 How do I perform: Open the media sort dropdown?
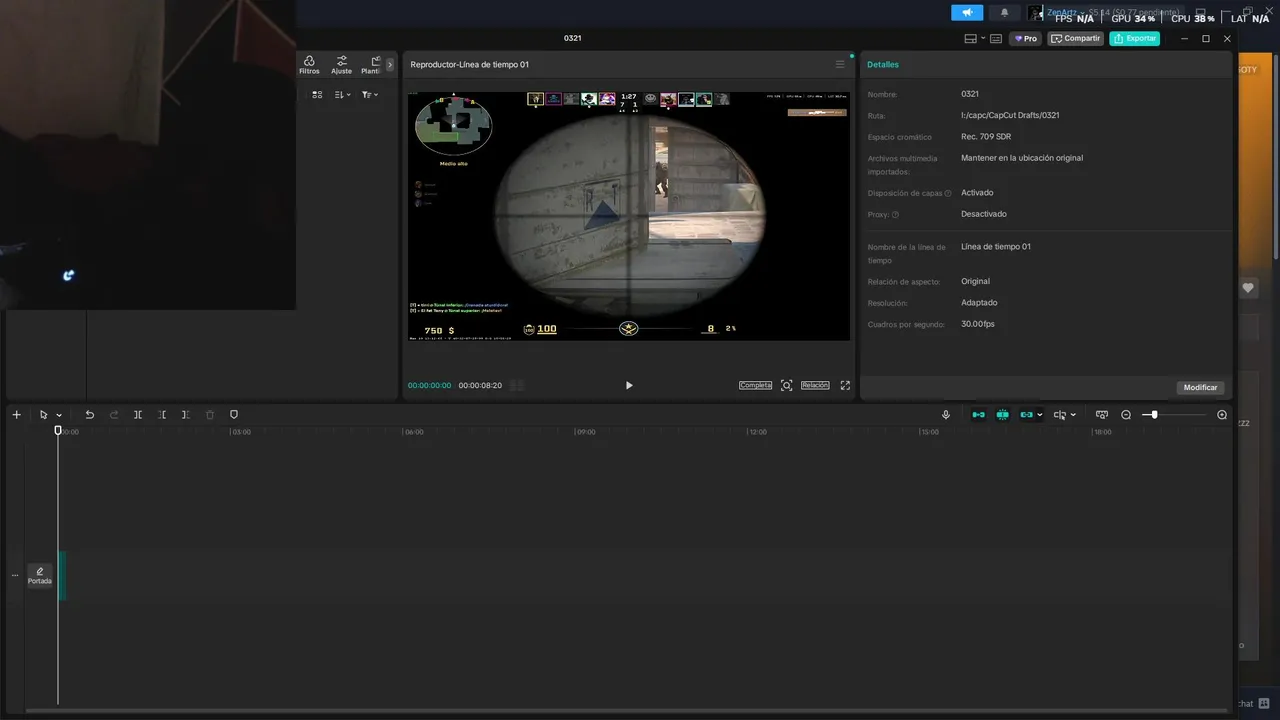coord(342,94)
